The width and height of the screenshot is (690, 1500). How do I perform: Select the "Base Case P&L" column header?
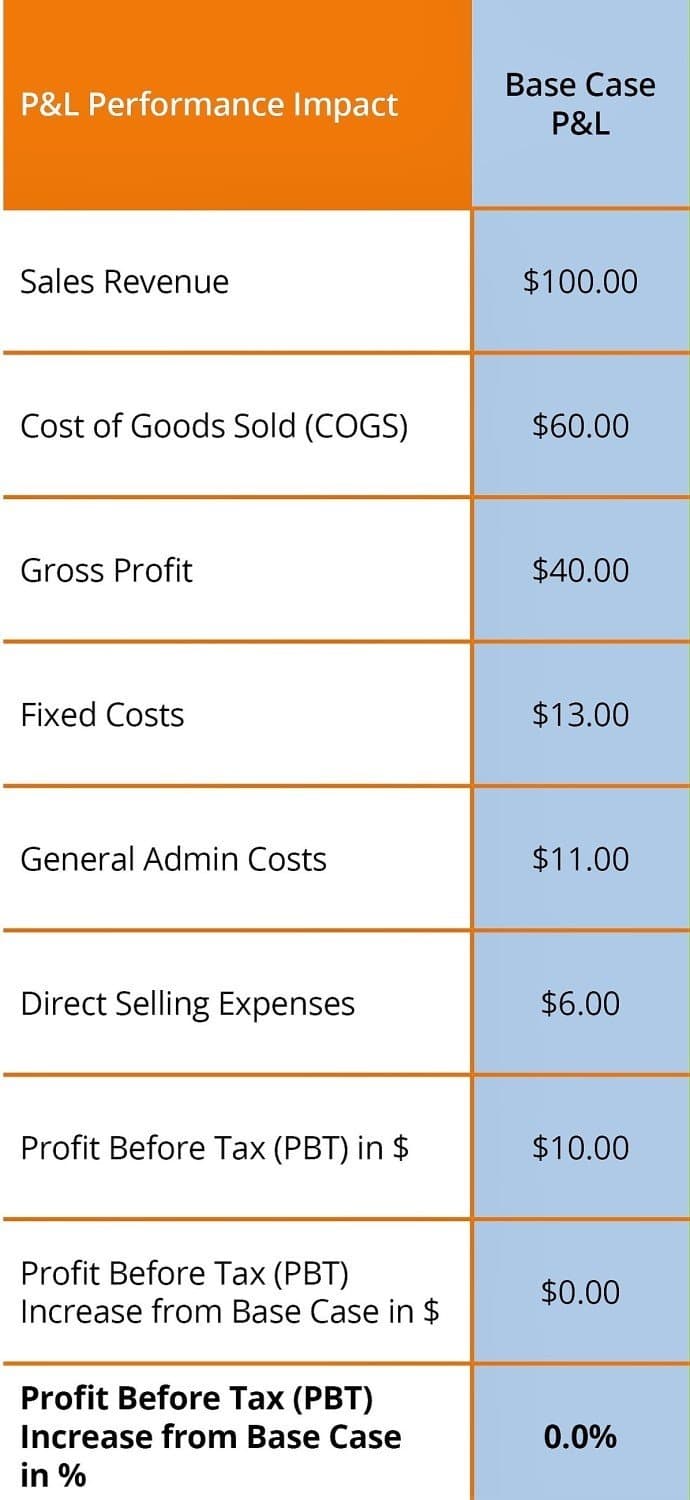[580, 103]
